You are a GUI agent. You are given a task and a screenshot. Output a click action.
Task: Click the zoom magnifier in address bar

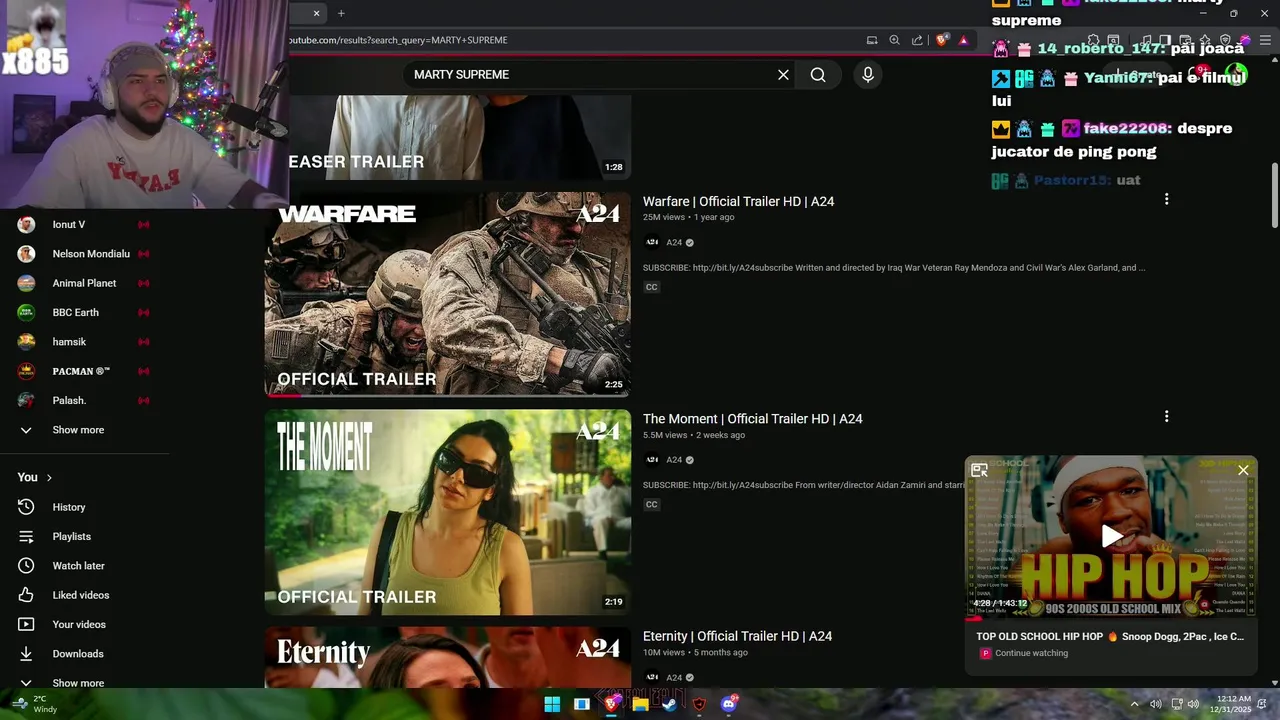pos(894,40)
